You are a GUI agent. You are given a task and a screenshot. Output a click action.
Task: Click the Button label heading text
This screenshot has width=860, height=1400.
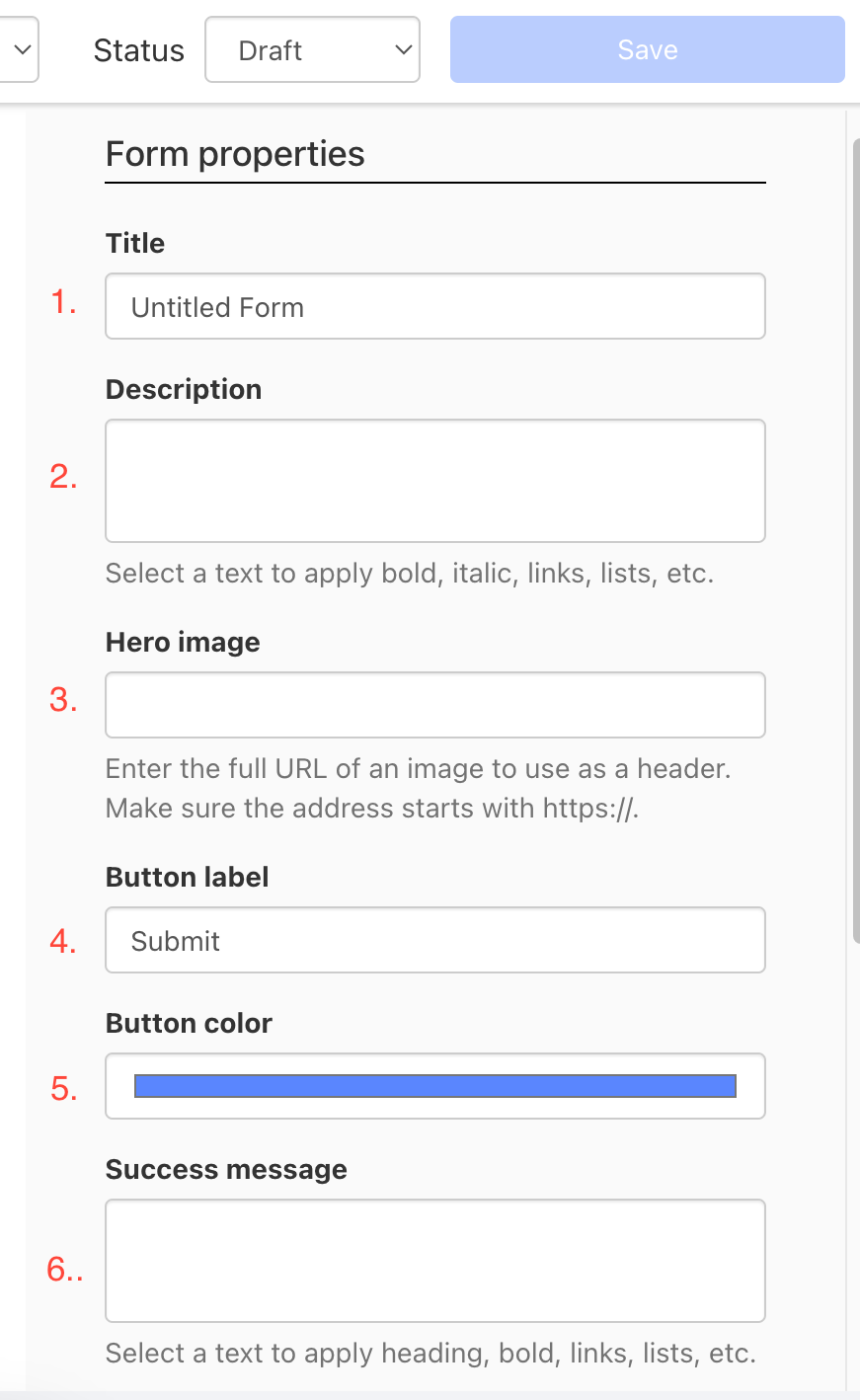(188, 877)
